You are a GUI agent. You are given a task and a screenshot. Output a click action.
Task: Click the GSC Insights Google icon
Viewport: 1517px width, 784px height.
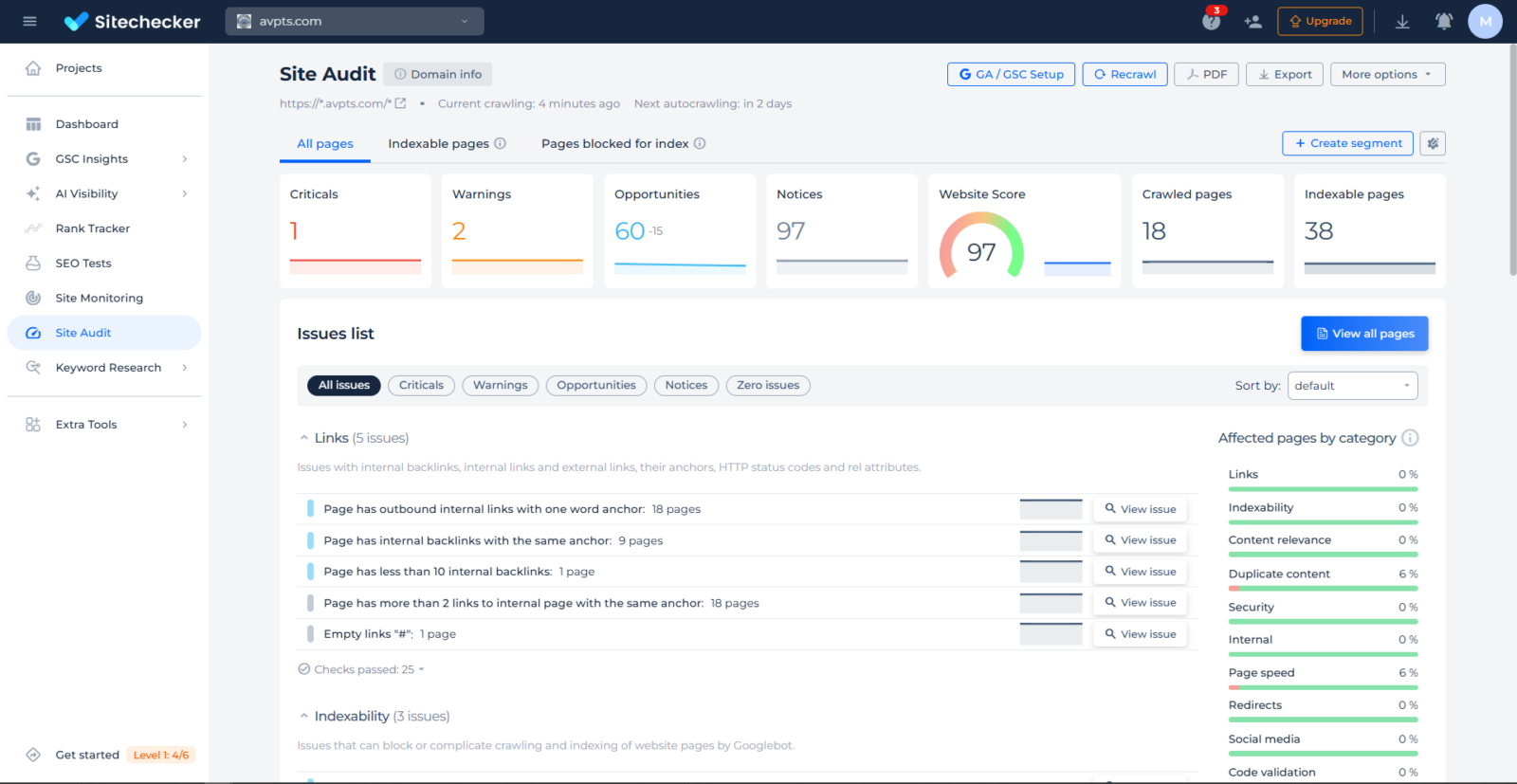coord(33,159)
